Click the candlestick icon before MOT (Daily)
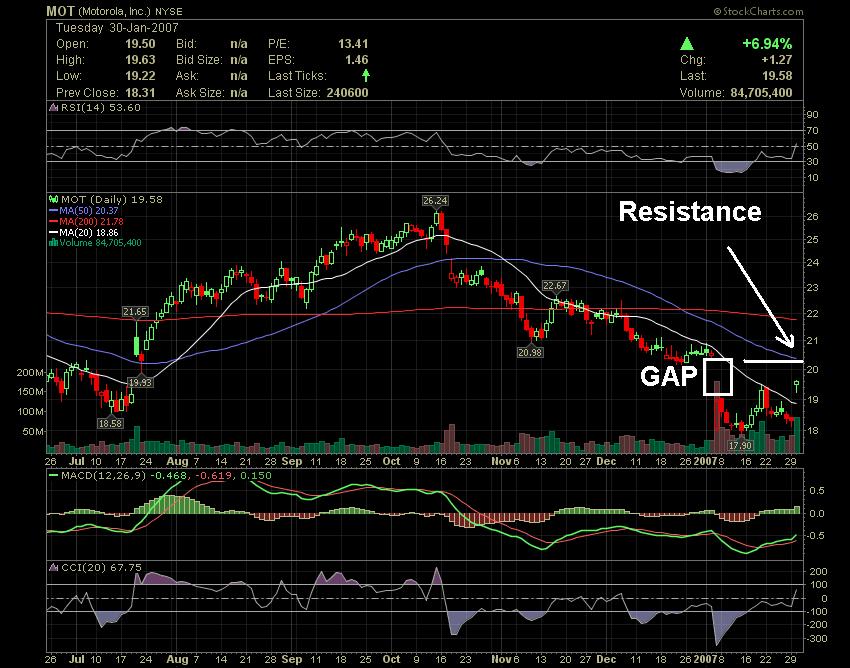The height and width of the screenshot is (668, 850). 54,200
